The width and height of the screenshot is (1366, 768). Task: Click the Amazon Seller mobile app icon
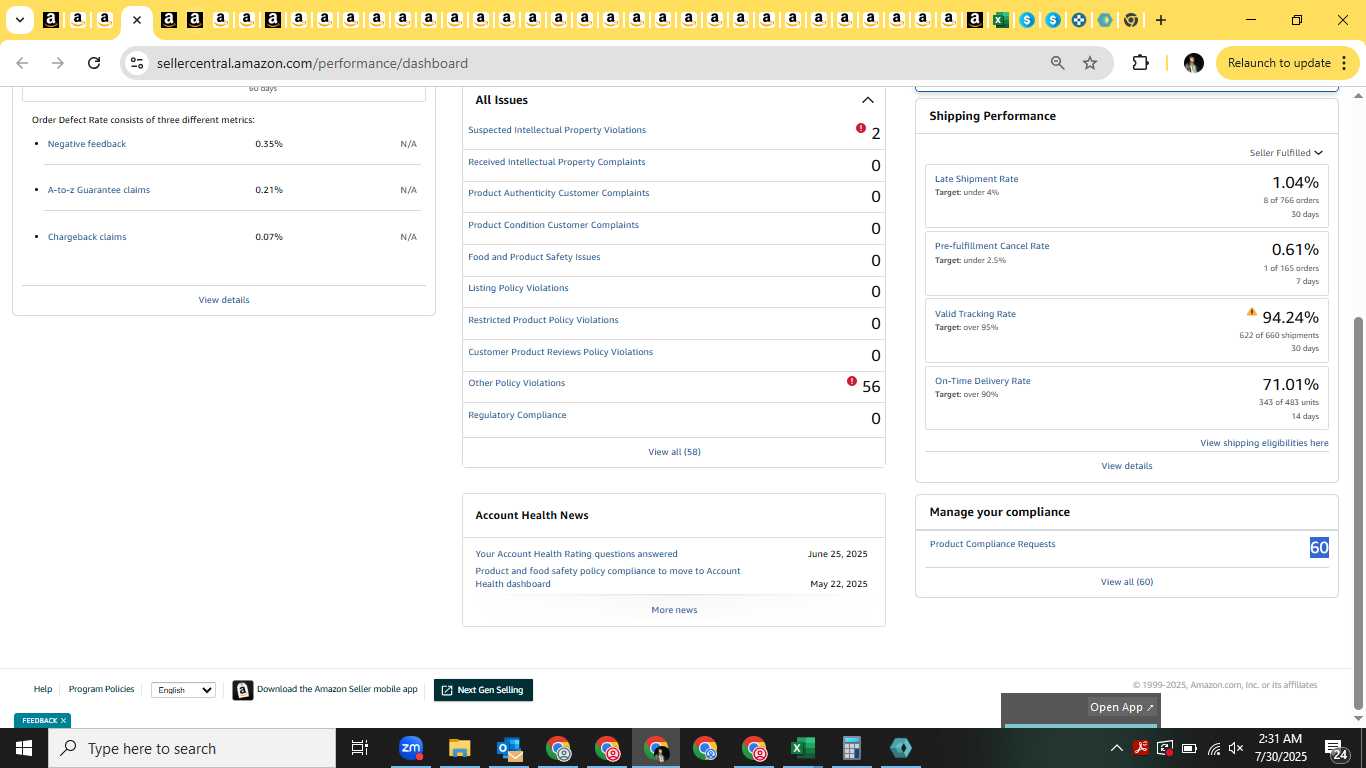click(243, 690)
